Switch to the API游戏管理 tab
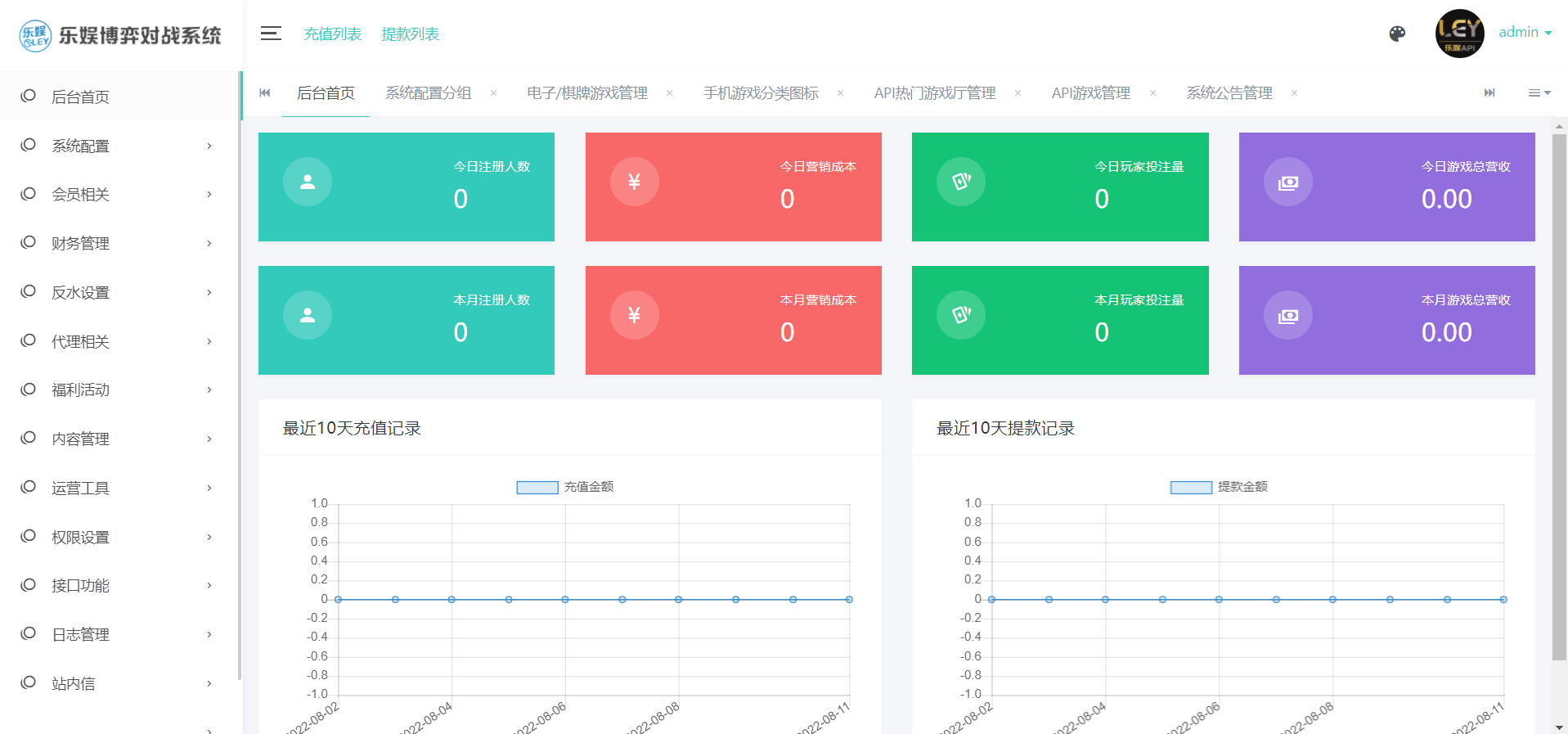Screen dimensions: 1568x734 coord(1090,93)
